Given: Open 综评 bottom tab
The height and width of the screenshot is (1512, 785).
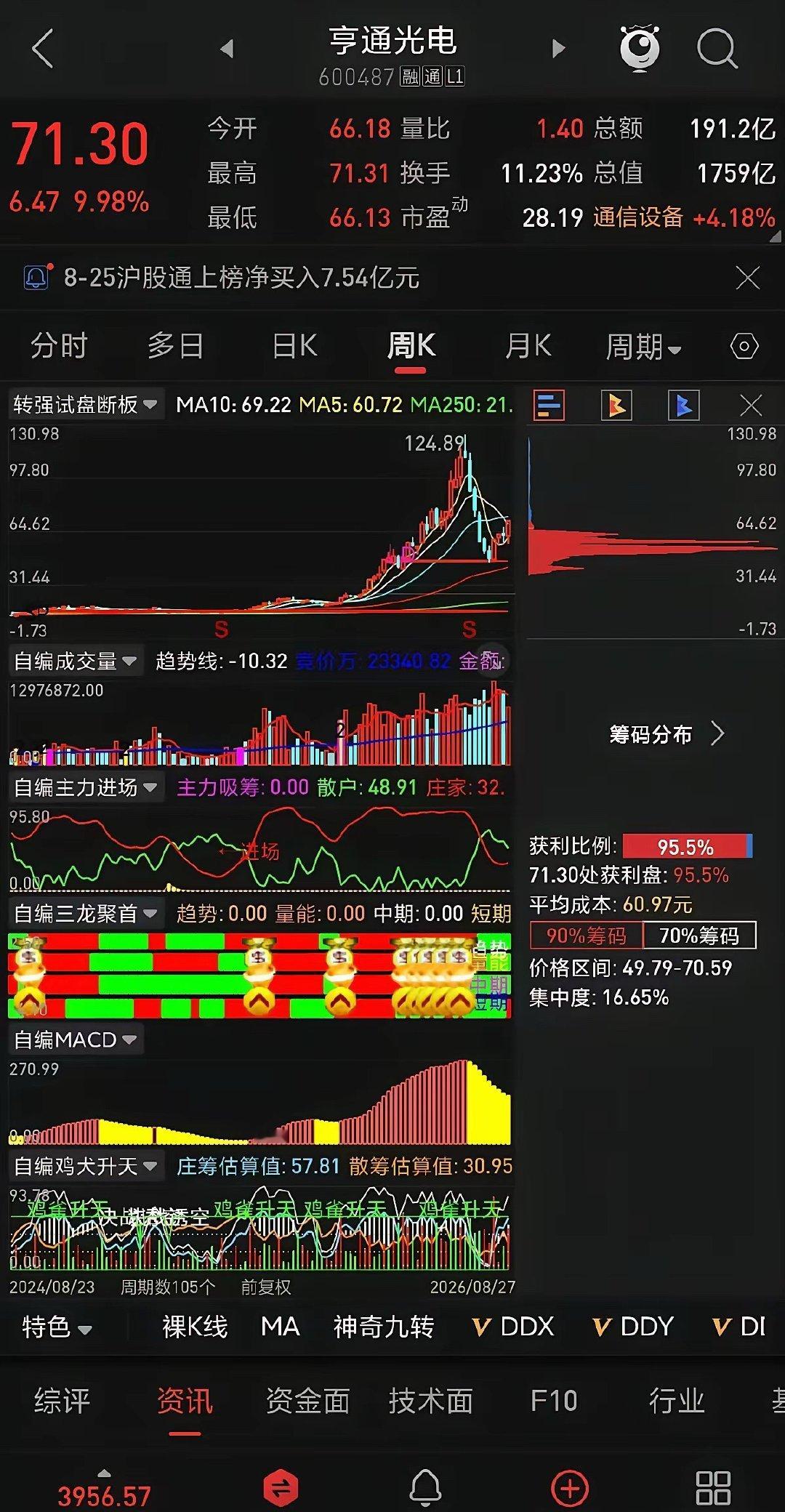Looking at the screenshot, I should [x=62, y=1401].
